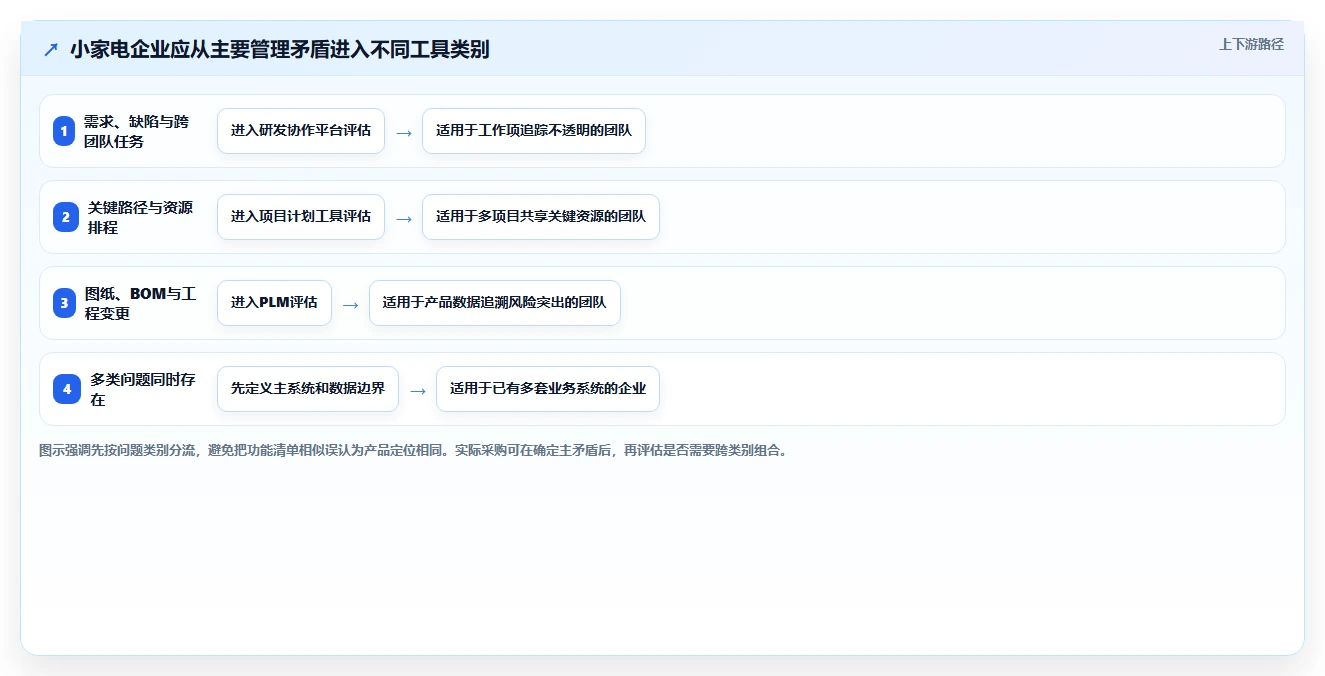The height and width of the screenshot is (676, 1325).
Task: Click the step 3 number badge
Action: [64, 303]
